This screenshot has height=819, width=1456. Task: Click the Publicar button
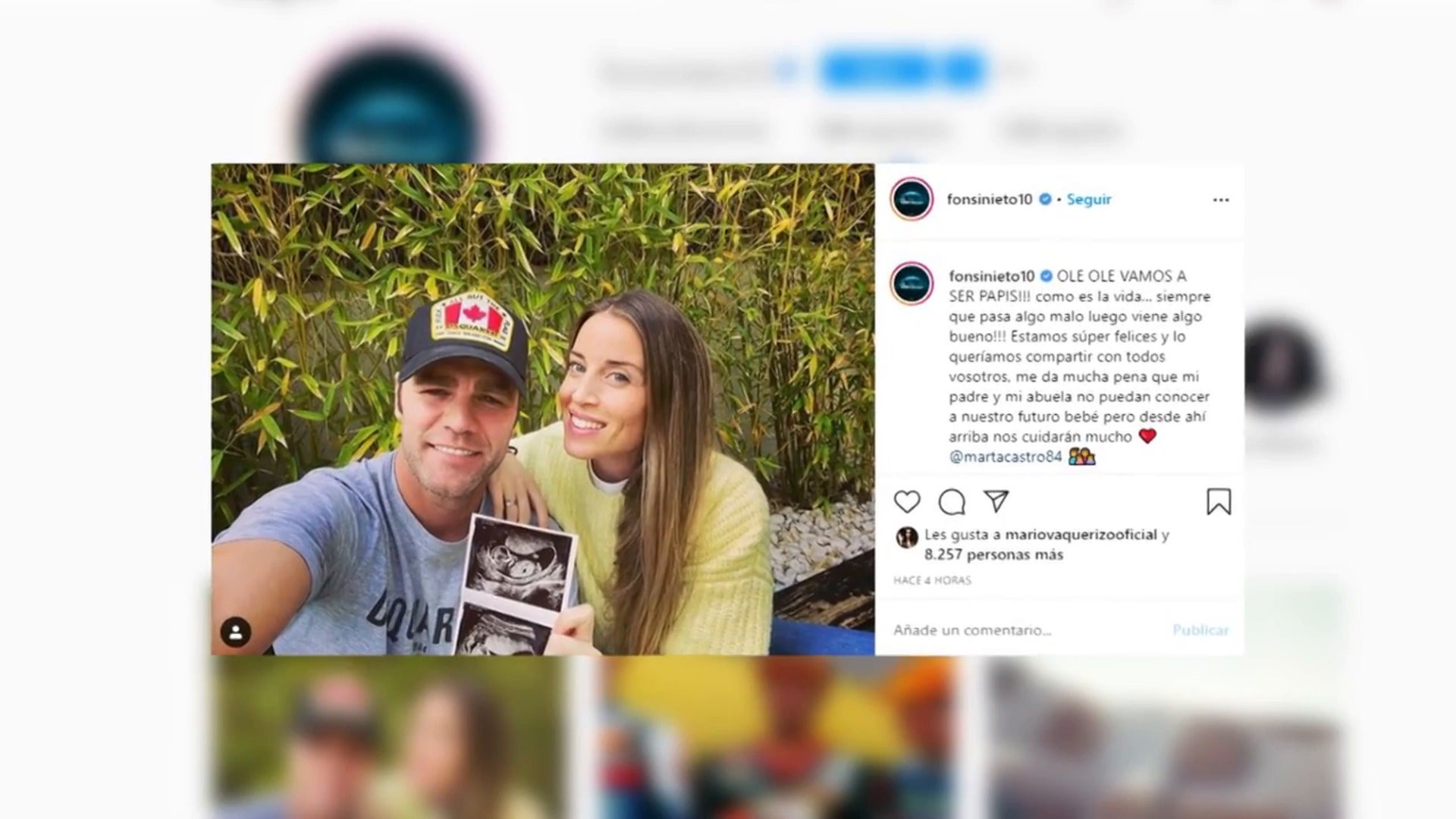[1200, 630]
